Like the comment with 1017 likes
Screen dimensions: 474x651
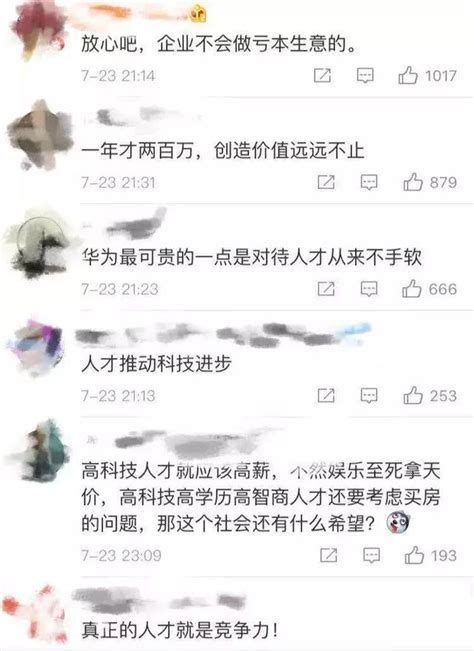[x=408, y=75]
